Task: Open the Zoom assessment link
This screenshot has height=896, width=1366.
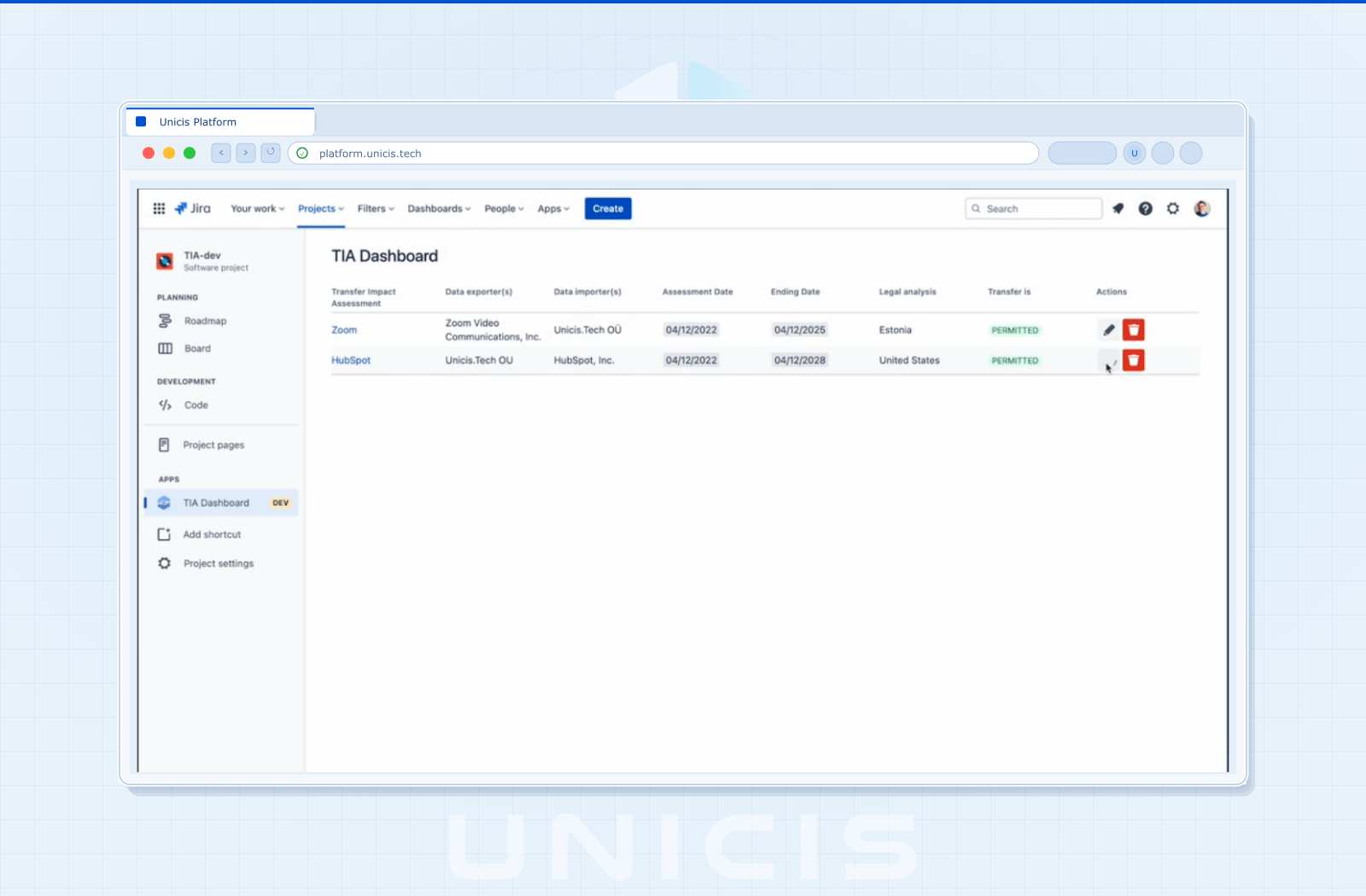Action: pos(344,329)
